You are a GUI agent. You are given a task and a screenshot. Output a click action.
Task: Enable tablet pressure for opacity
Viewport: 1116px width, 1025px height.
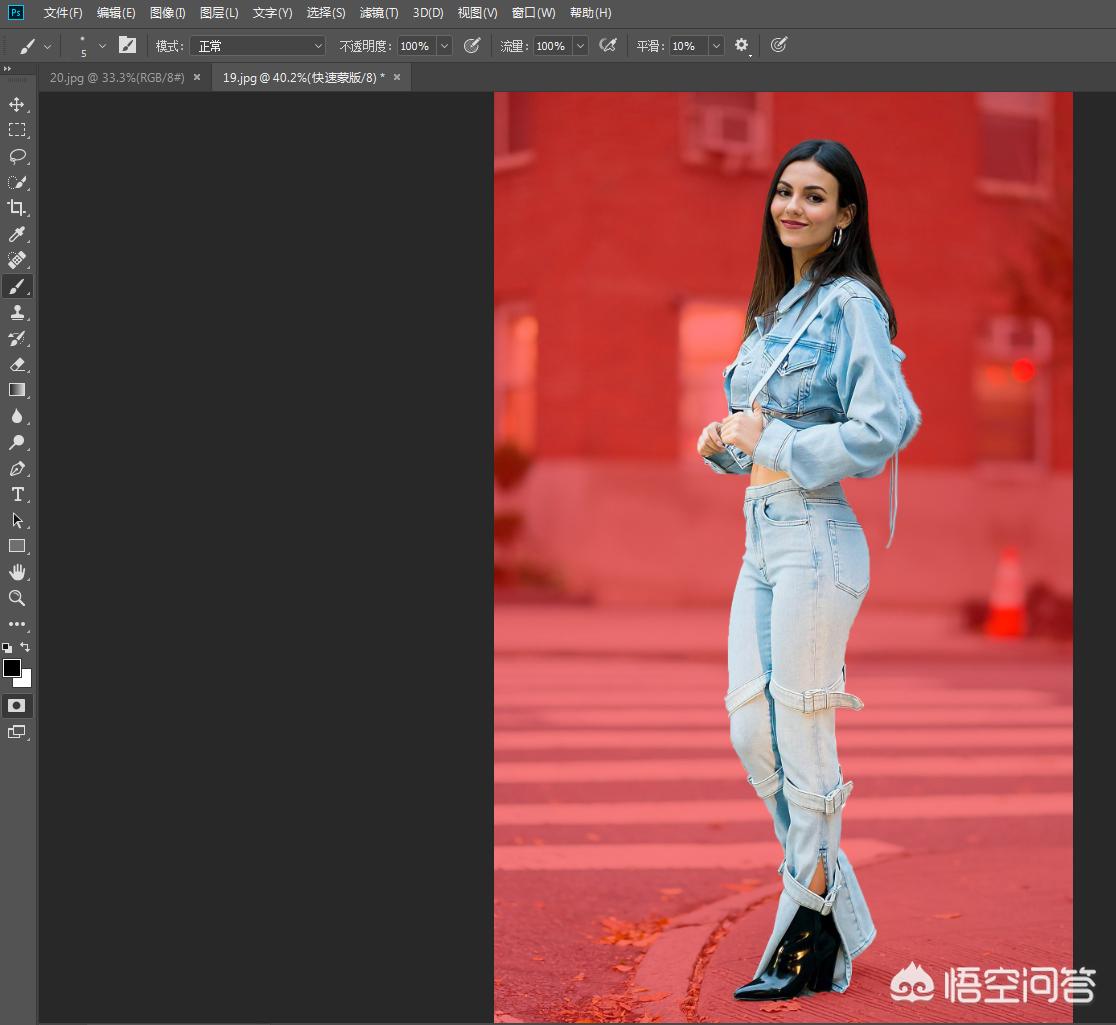point(472,45)
